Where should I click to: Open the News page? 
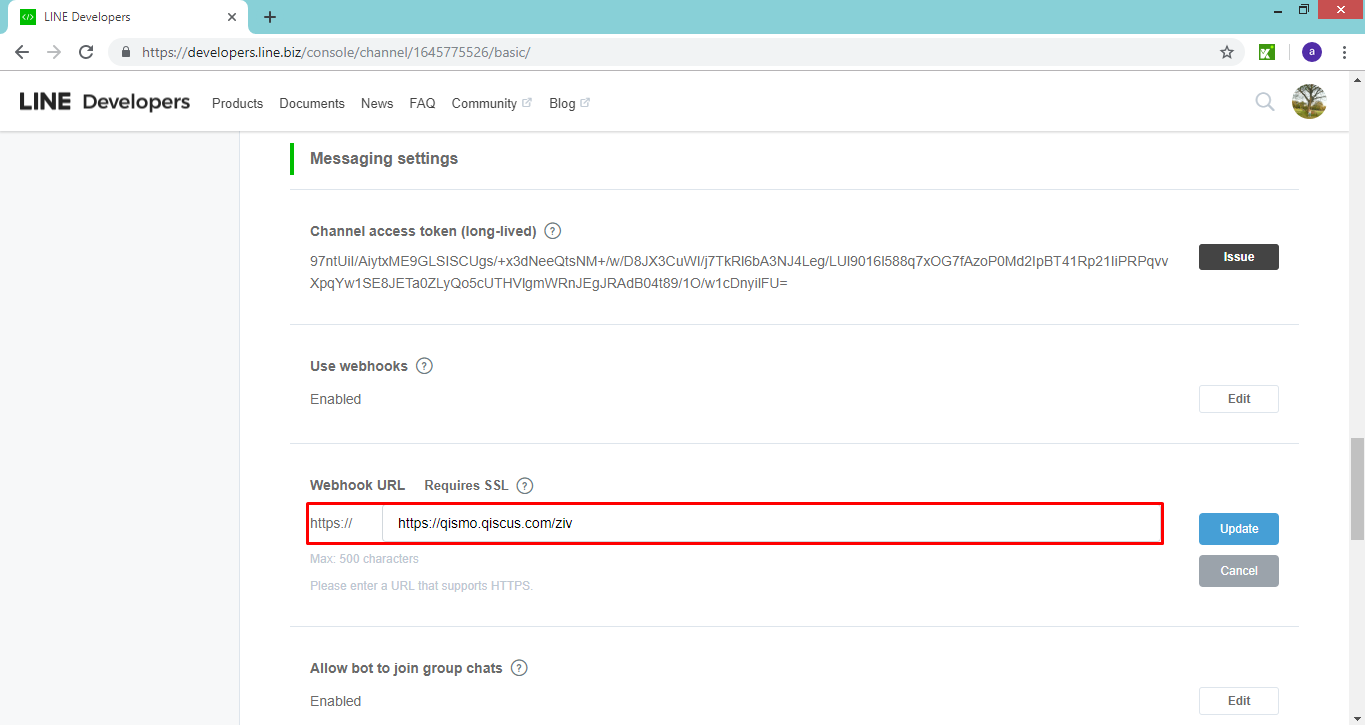377,103
